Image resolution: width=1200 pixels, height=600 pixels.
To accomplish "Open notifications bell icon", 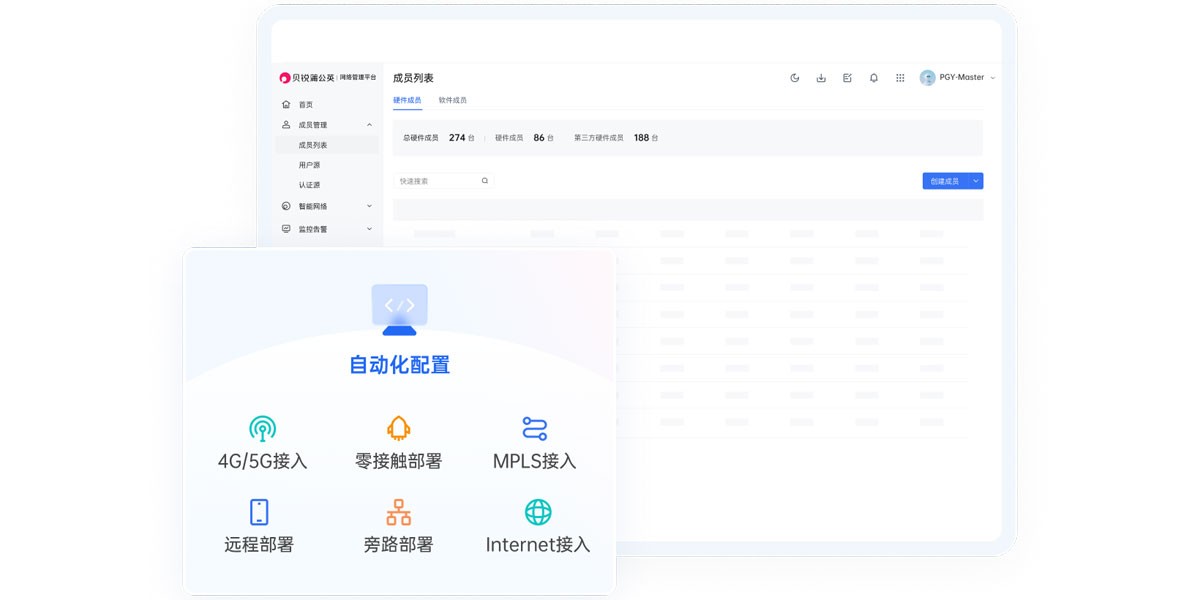I will [x=873, y=78].
